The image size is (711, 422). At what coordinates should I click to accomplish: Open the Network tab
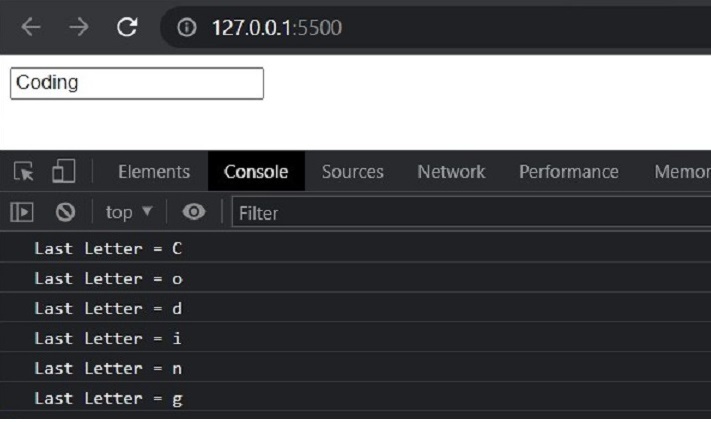click(x=451, y=172)
